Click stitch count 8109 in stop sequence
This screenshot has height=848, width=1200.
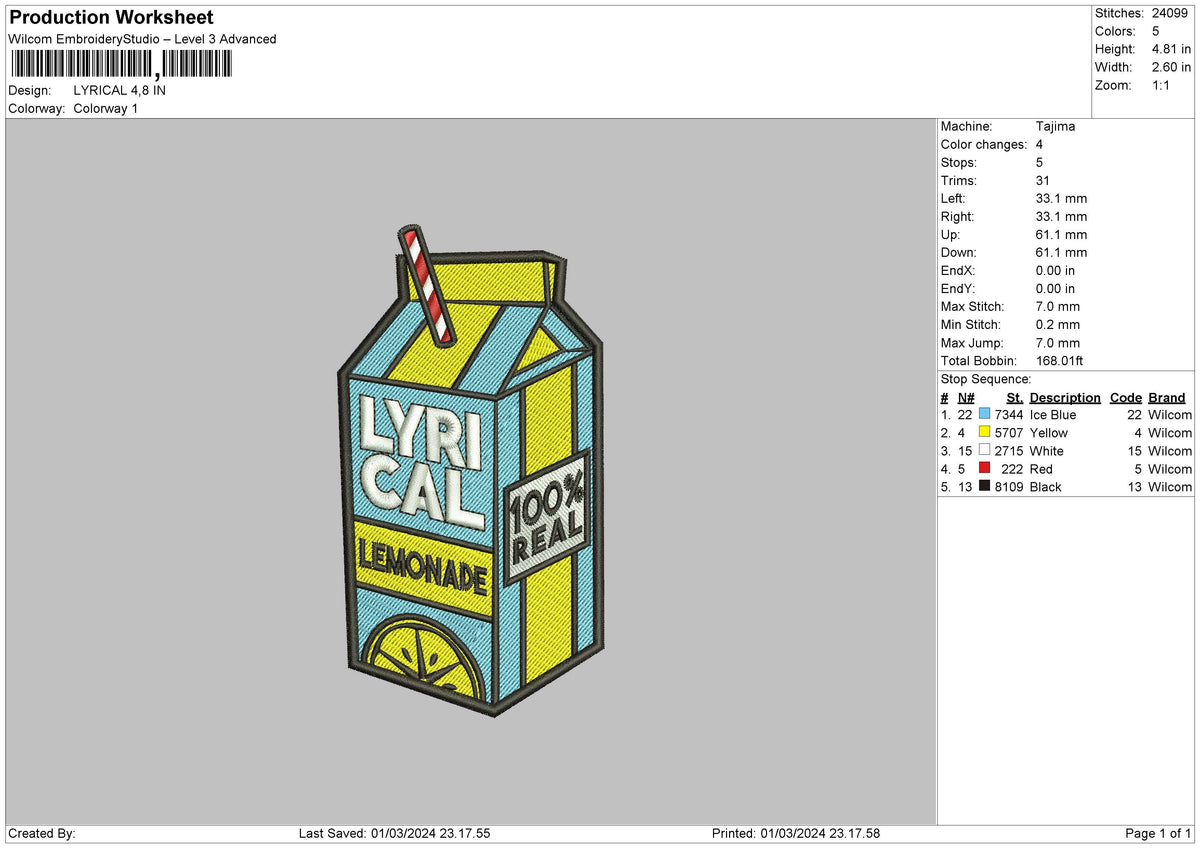coord(1008,486)
